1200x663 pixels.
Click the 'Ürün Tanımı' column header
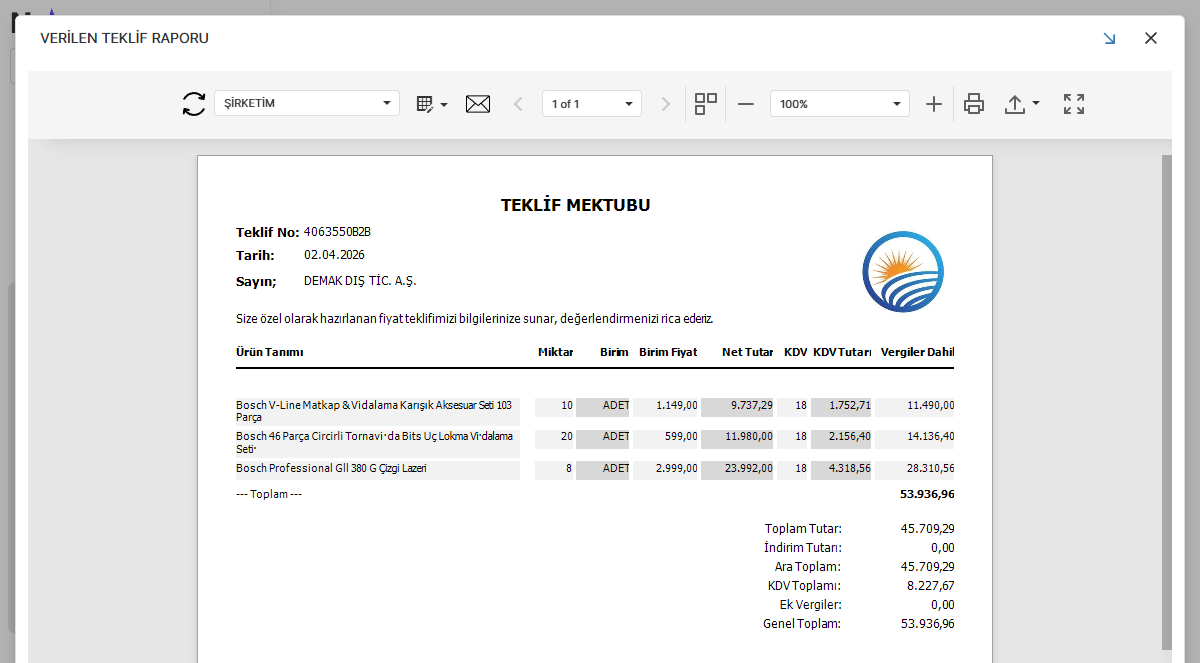coord(270,352)
